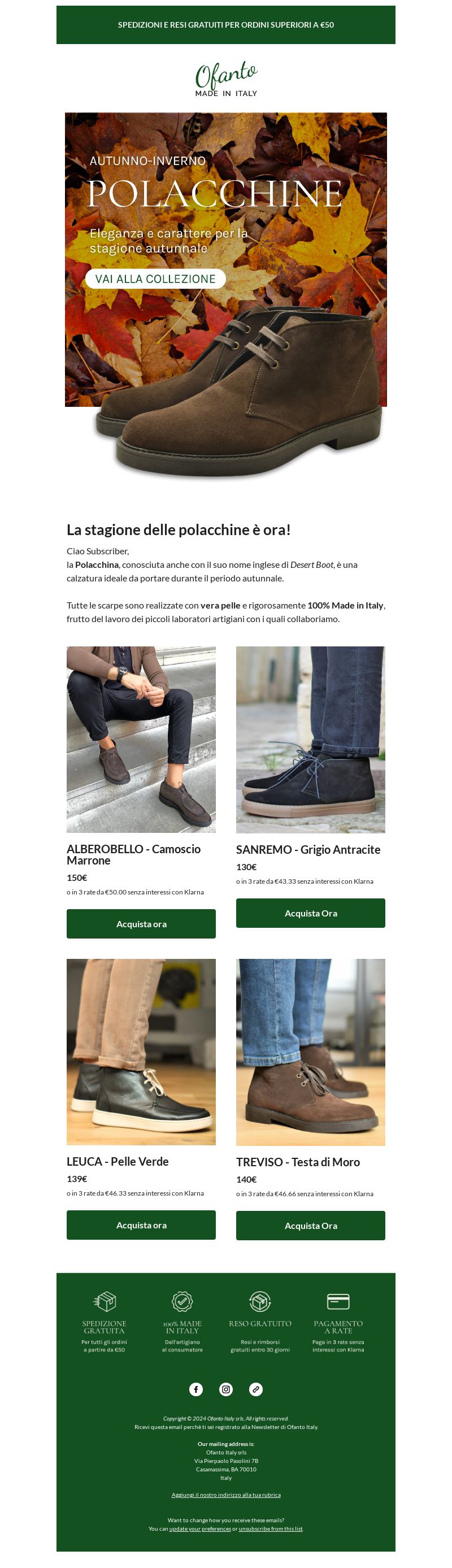
Task: Click the Reso Gratuito return icon
Action: (260, 1301)
